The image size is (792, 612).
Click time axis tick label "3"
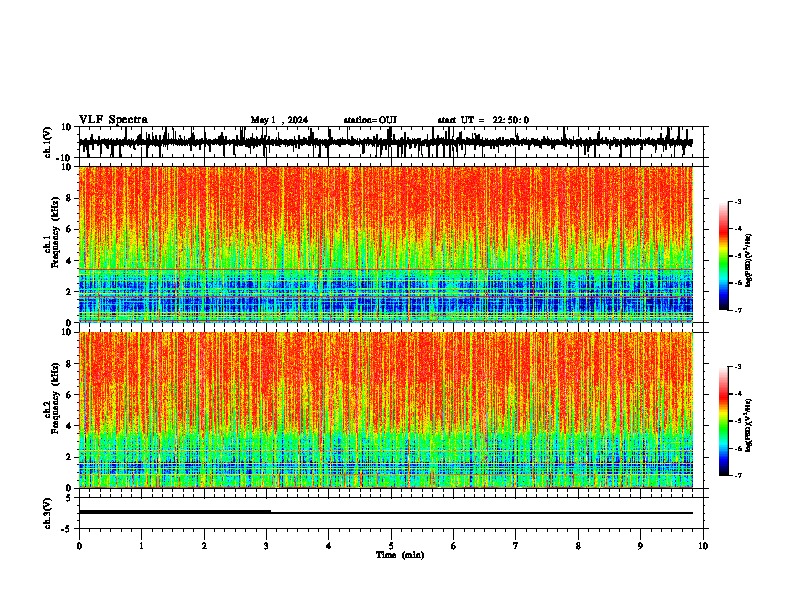pos(266,546)
